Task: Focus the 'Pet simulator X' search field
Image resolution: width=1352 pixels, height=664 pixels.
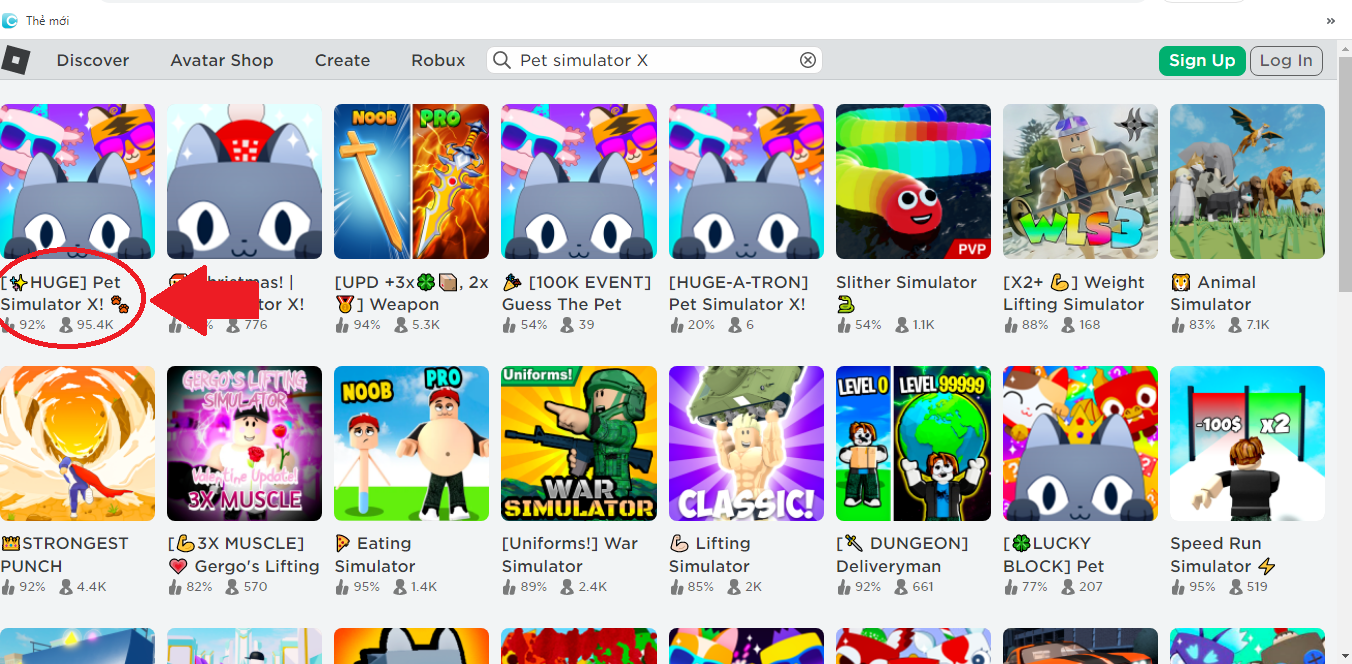Action: 655,60
